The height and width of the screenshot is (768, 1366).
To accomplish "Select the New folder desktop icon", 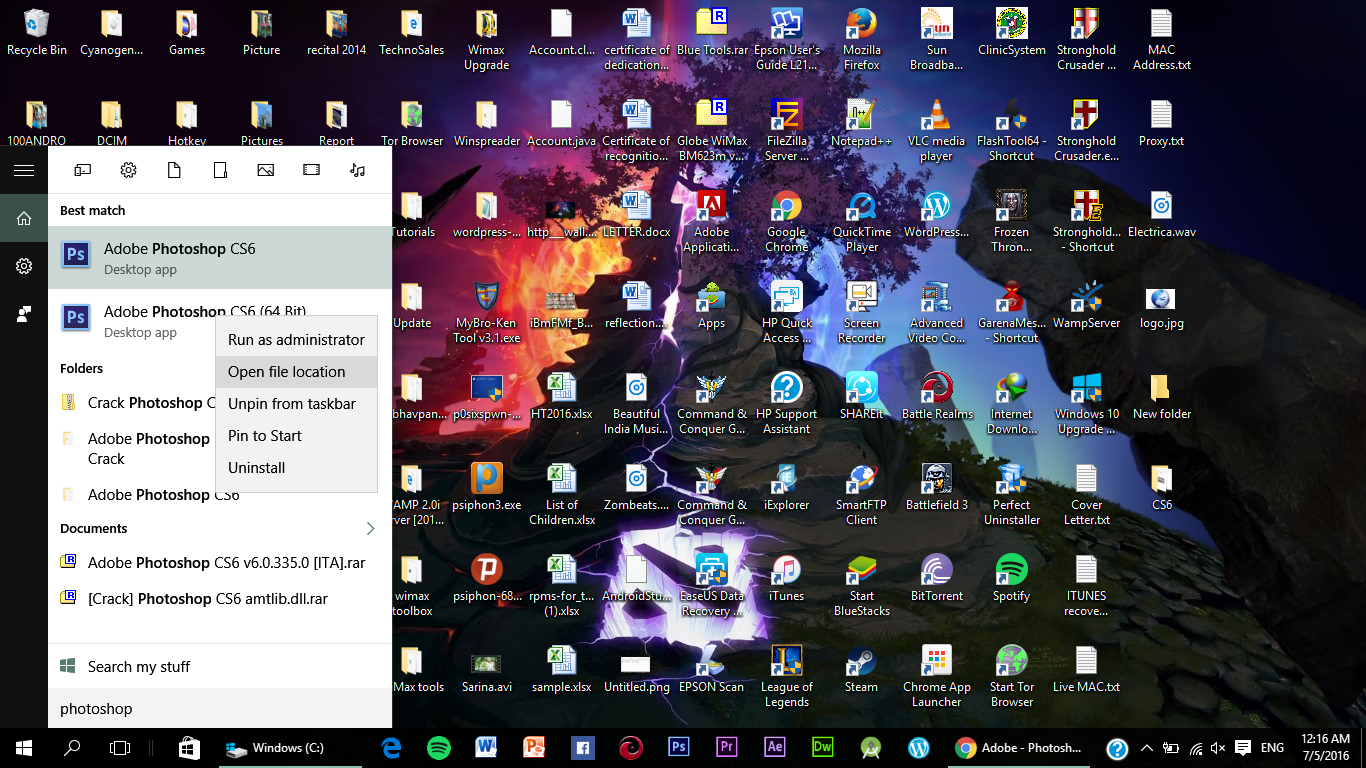I will pos(1161,398).
